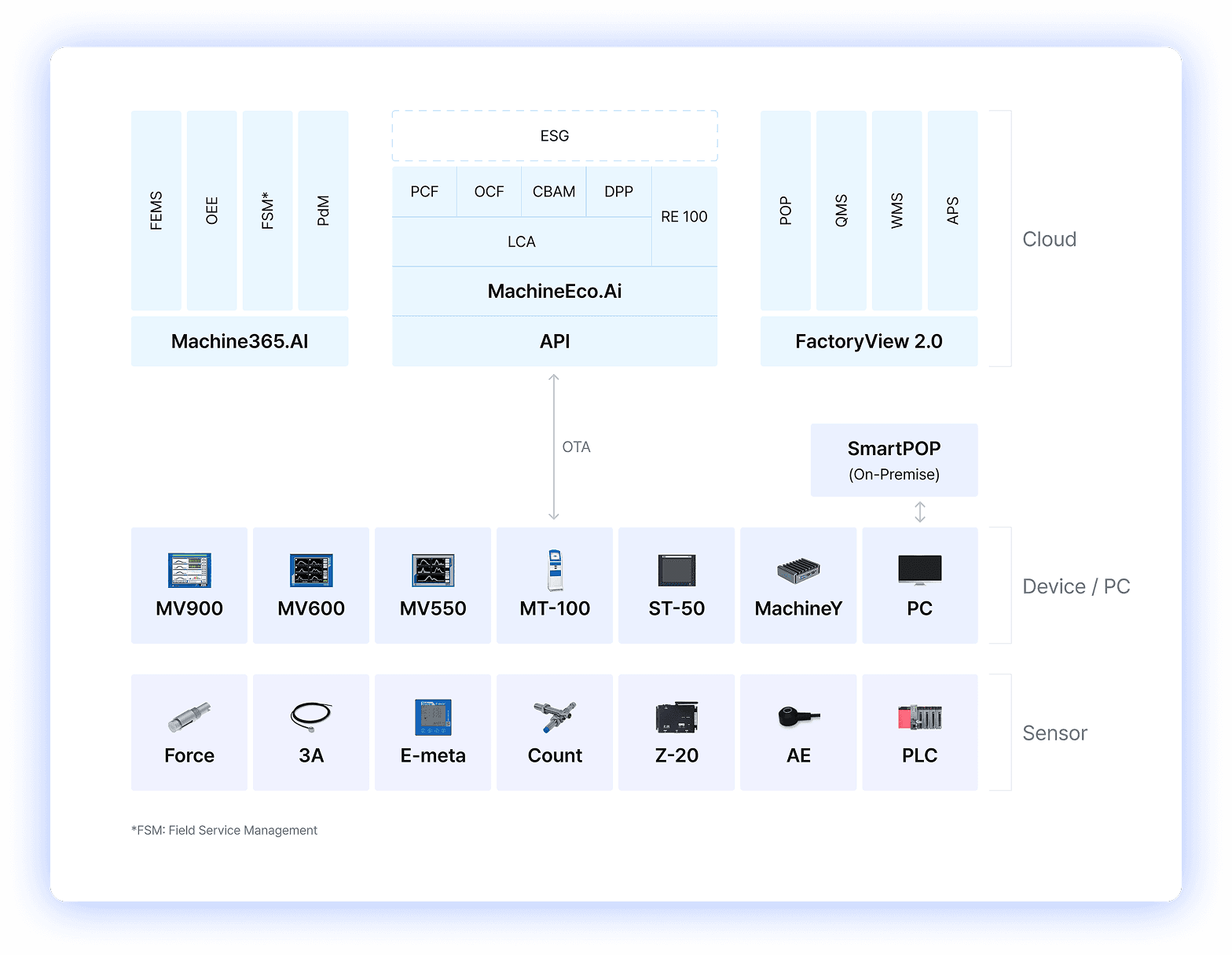Click the E-meta power meter icon

pyautogui.click(x=433, y=717)
